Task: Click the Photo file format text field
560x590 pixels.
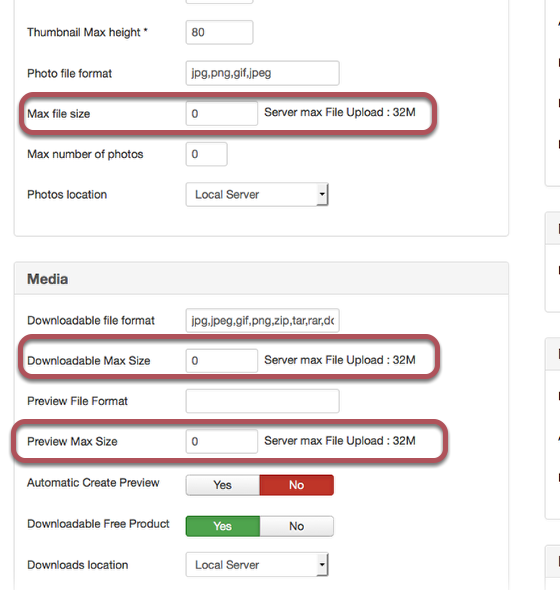Action: [x=262, y=73]
